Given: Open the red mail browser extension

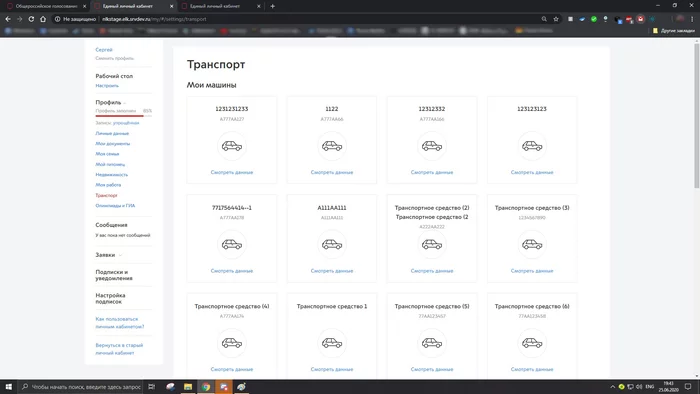Looking at the screenshot, I should [641, 19].
